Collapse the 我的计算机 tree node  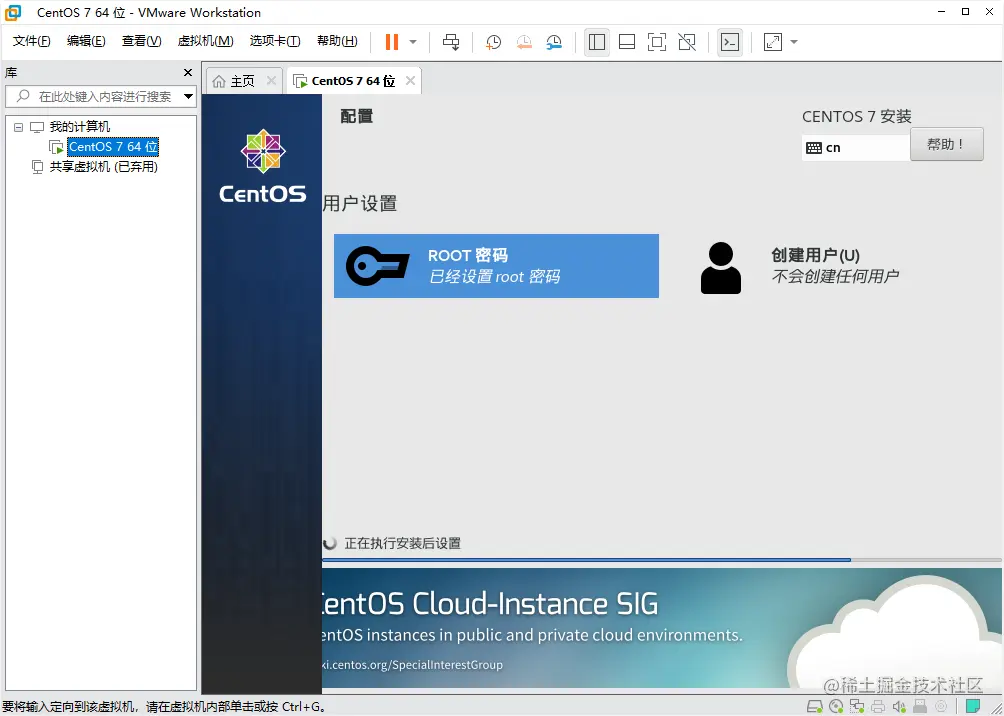[19, 127]
